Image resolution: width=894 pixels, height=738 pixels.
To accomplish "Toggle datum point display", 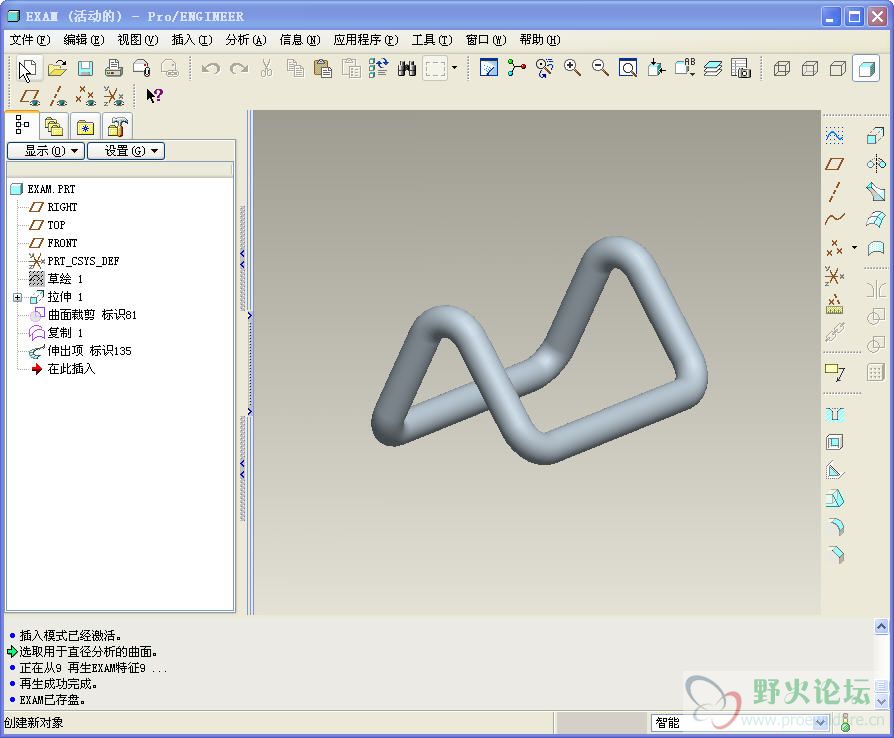I will click(x=86, y=96).
